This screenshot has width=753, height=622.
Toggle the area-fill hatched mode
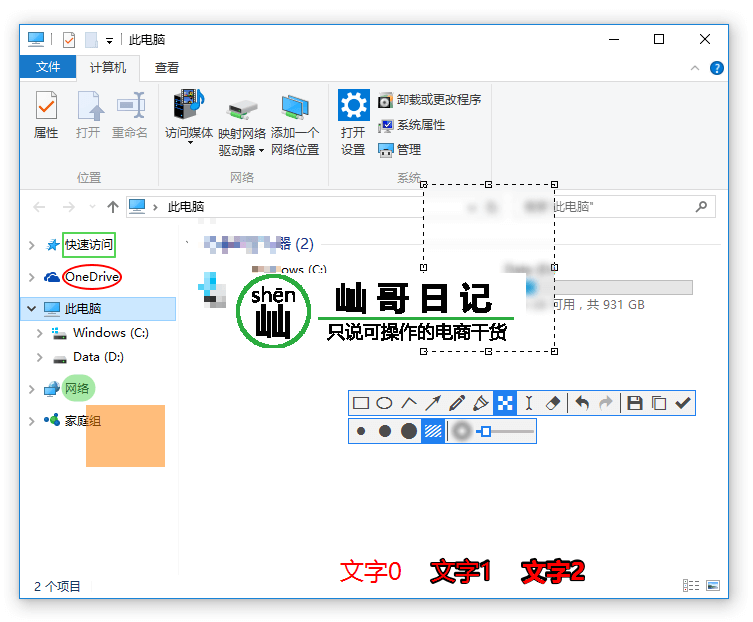click(433, 431)
